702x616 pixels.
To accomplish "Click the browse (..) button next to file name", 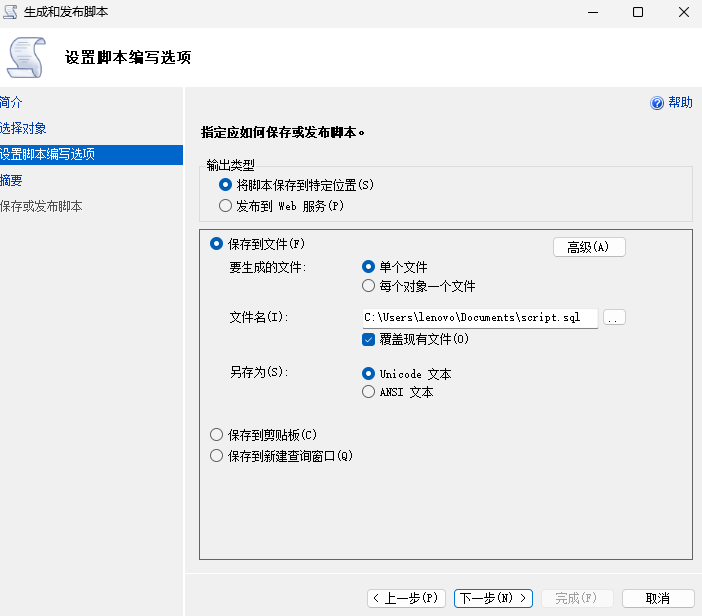I will pos(614,317).
